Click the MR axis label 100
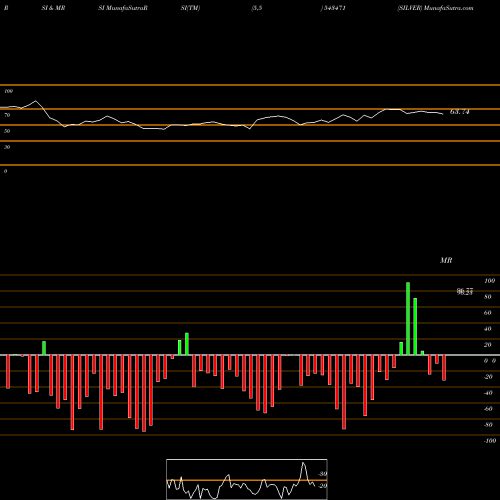 490,281
